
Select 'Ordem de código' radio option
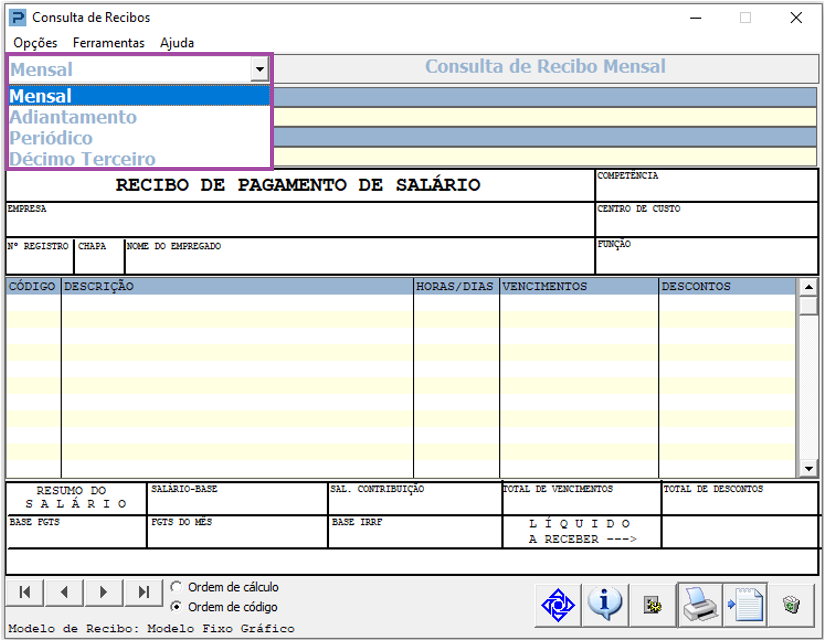tap(177, 607)
